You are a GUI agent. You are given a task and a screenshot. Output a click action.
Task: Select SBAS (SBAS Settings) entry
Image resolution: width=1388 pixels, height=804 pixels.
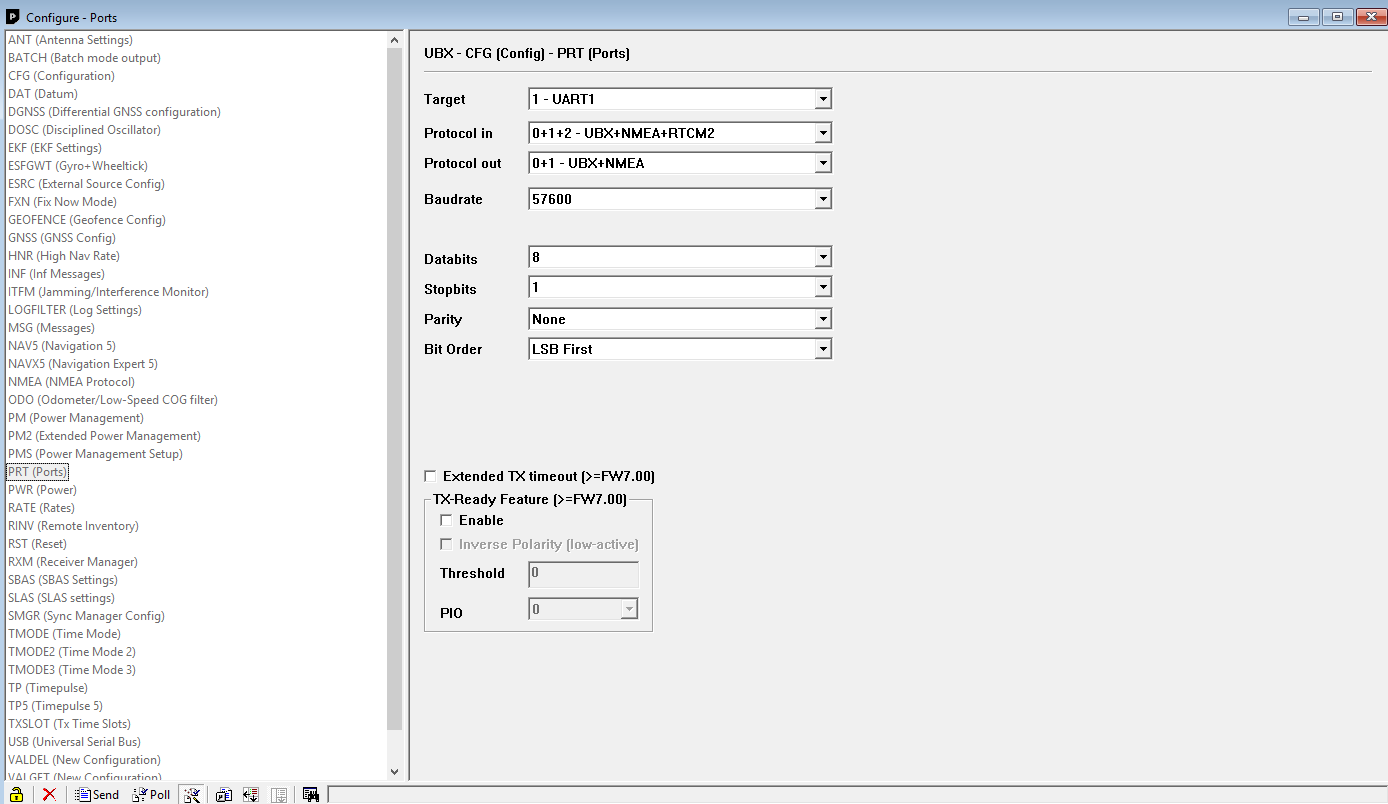[x=63, y=580]
